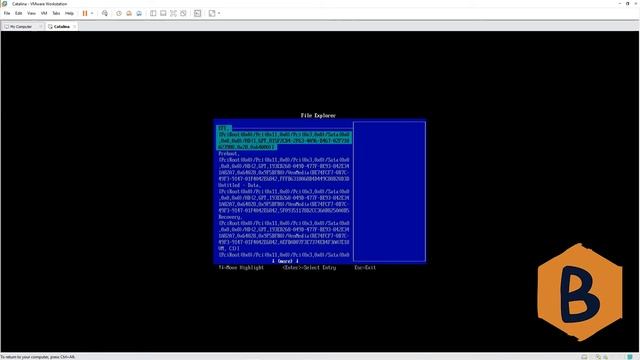Open the Edit menu
The width and height of the screenshot is (640, 360).
[19, 13]
